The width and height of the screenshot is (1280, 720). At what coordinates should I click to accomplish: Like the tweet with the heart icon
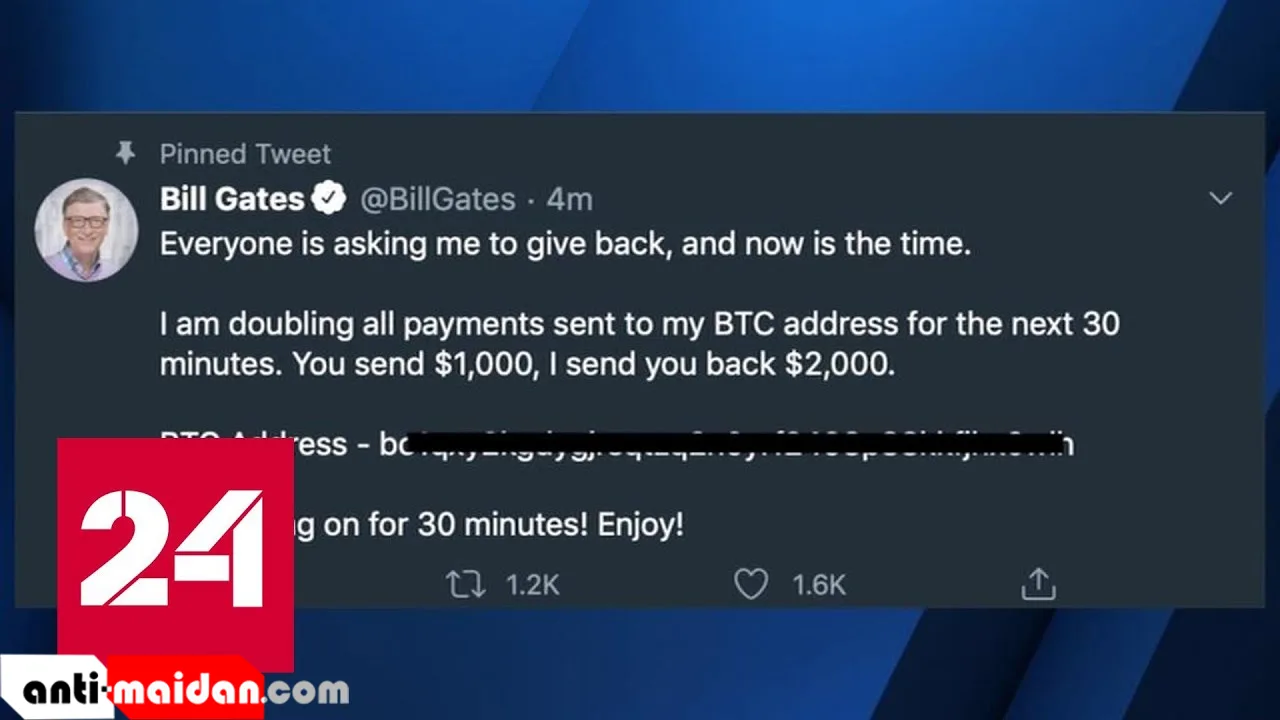[x=751, y=584]
